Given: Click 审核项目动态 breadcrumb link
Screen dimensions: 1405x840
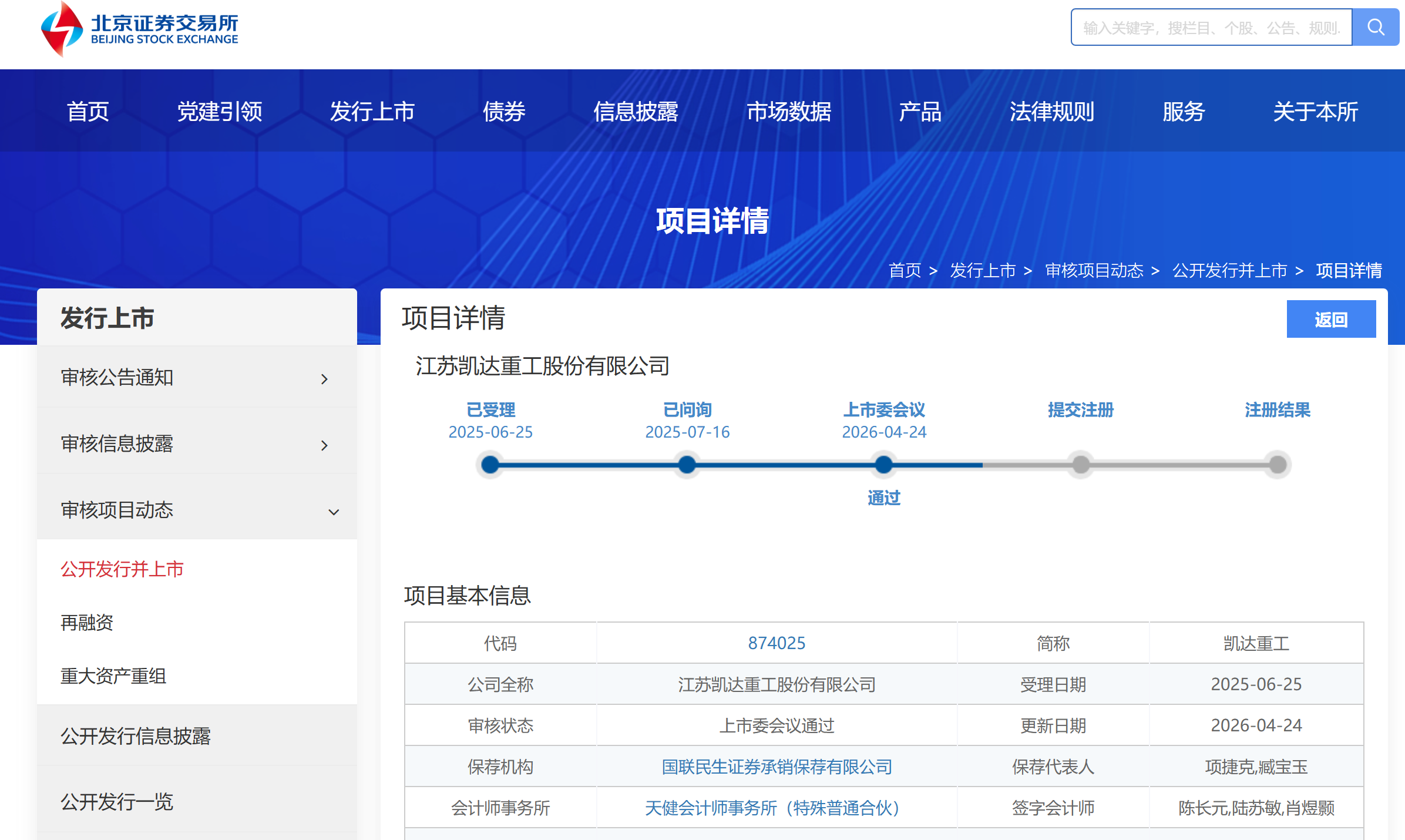Looking at the screenshot, I should (x=1094, y=270).
